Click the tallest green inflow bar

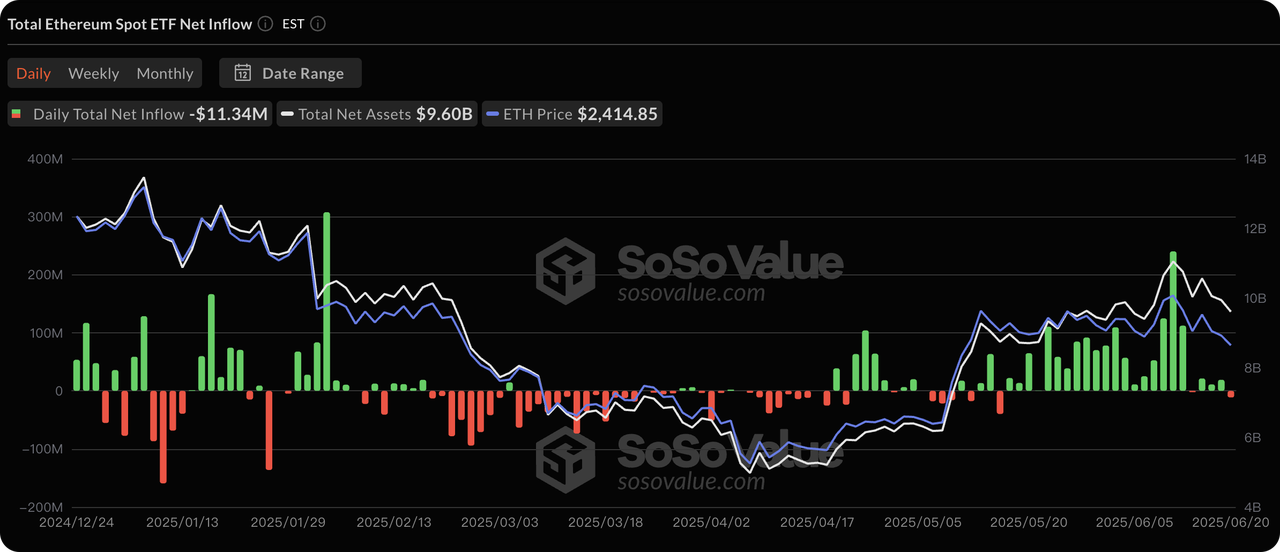click(x=326, y=300)
